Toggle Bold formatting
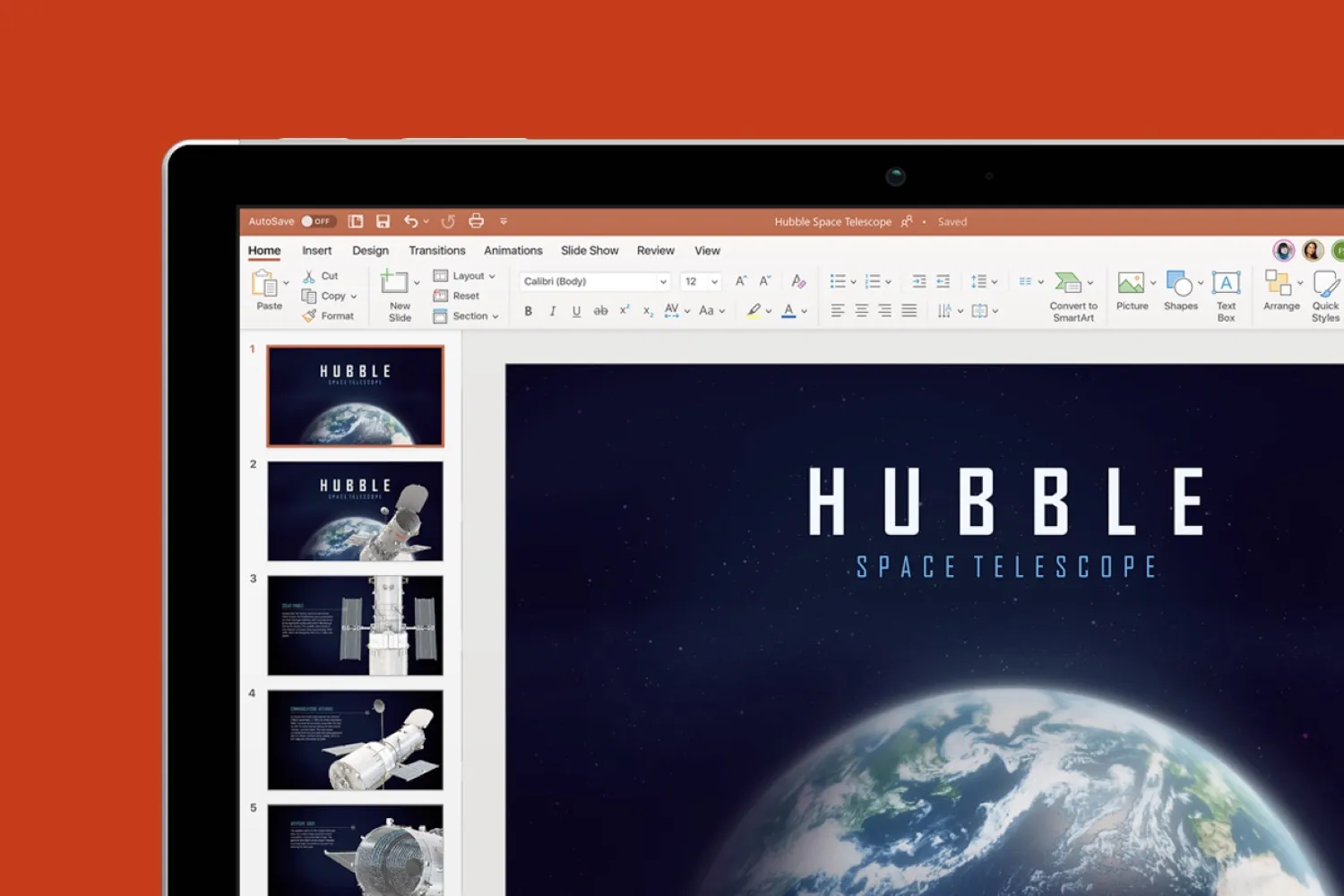1344x896 pixels. pos(529,311)
